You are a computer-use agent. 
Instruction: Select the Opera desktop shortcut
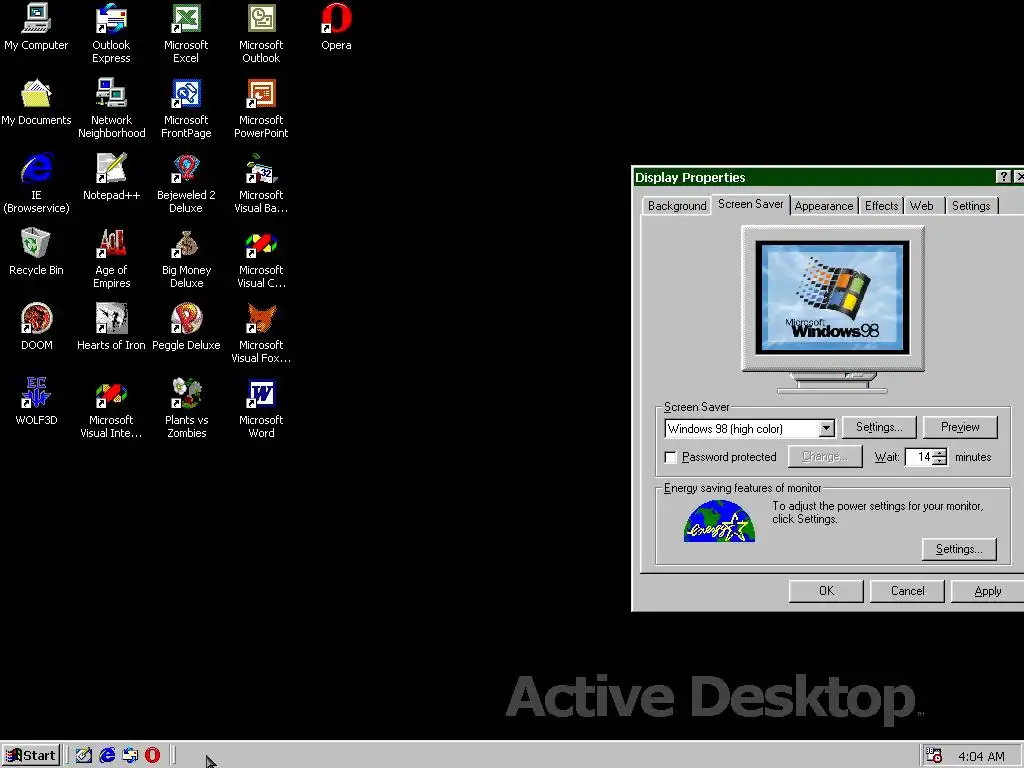pyautogui.click(x=336, y=26)
